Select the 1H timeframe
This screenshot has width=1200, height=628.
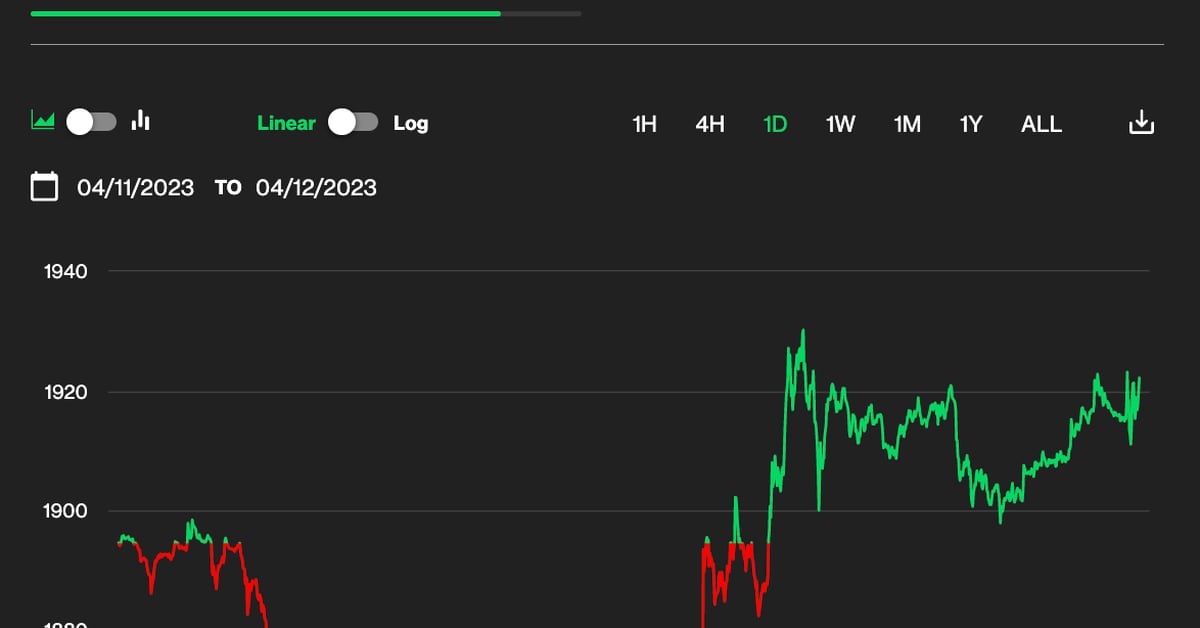[x=644, y=123]
